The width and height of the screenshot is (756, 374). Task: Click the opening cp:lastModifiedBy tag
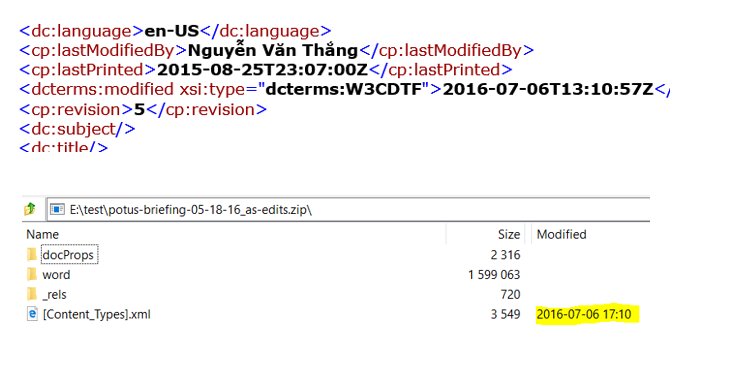103,51
